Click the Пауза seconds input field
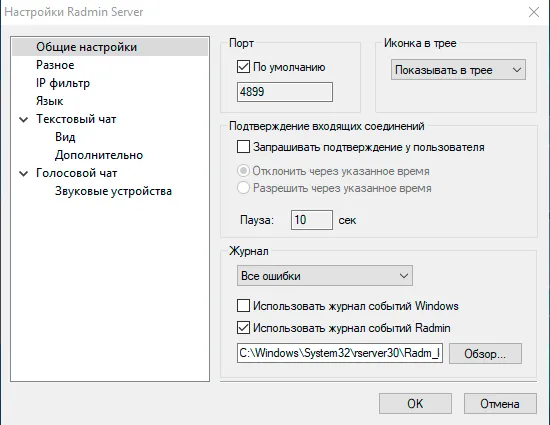 (312, 220)
